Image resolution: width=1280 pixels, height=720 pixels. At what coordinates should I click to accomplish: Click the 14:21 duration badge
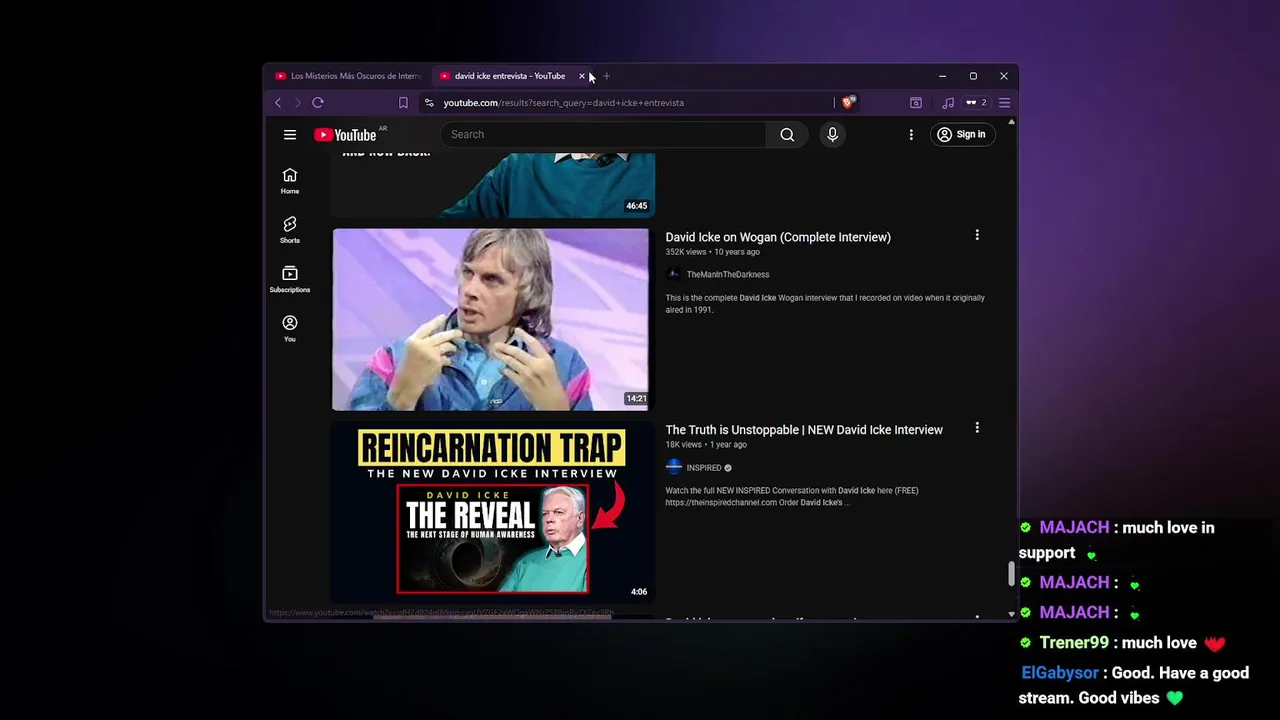(x=636, y=399)
